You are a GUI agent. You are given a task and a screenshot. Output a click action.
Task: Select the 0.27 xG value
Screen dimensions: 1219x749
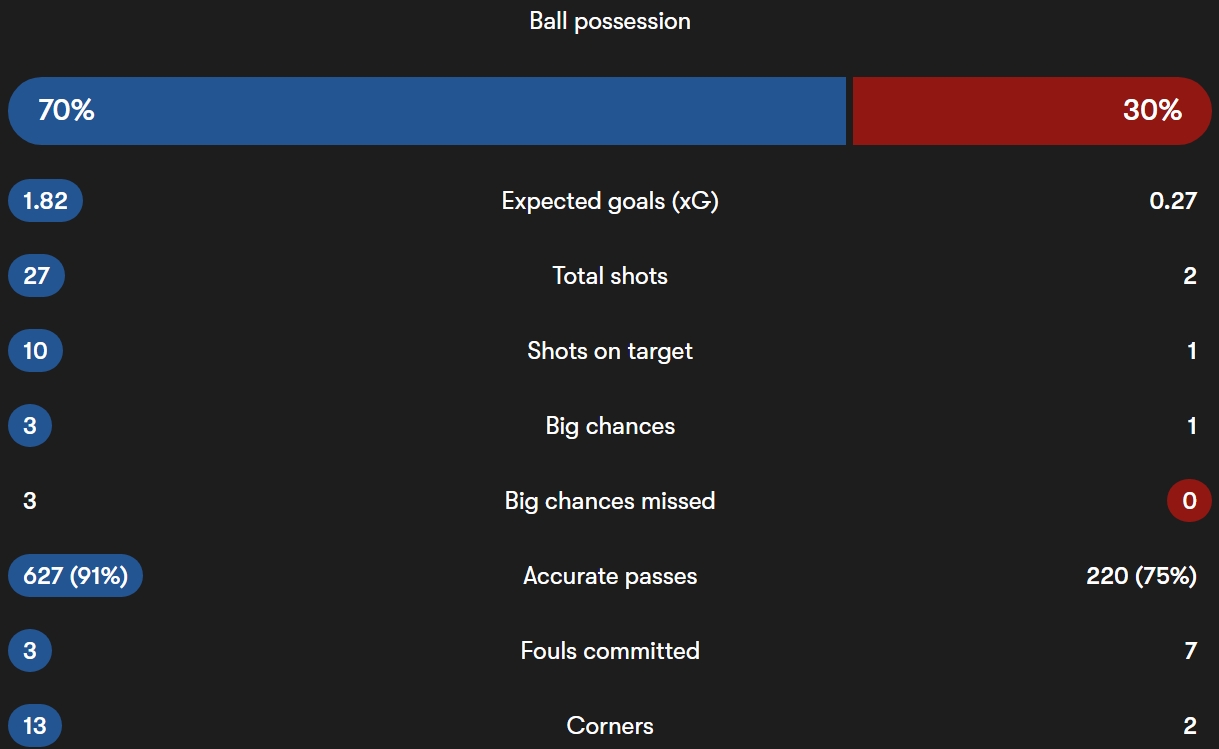pos(1173,201)
